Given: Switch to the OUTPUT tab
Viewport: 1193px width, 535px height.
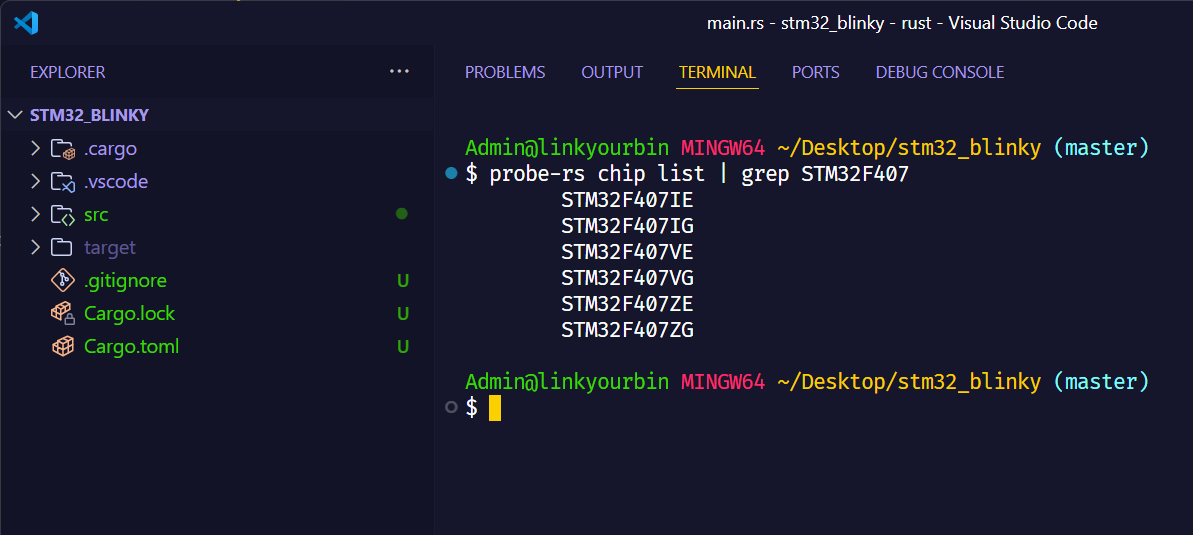Looking at the screenshot, I should coord(612,72).
